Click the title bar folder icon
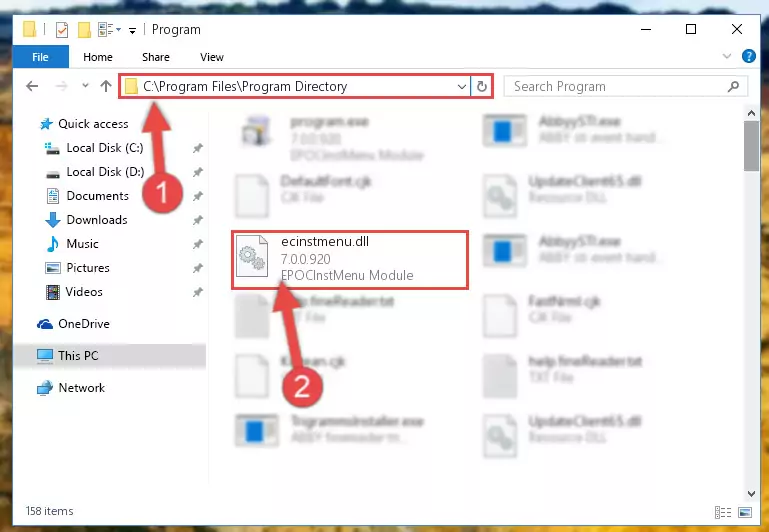The width and height of the screenshot is (769, 532). coord(29,29)
